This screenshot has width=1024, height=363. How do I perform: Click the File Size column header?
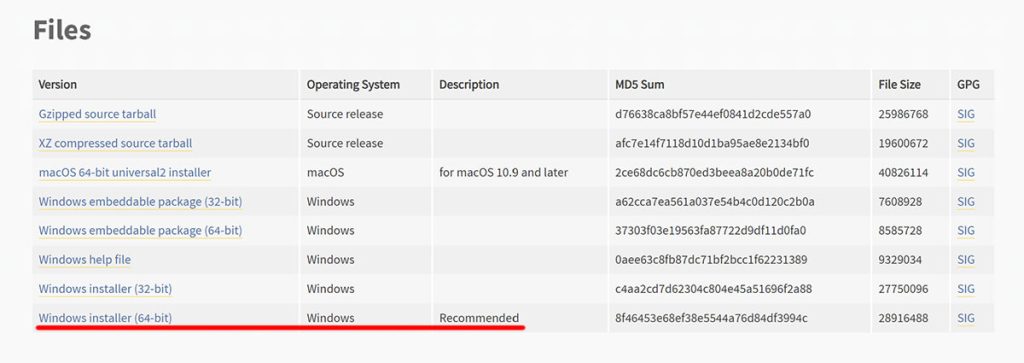pyautogui.click(x=899, y=85)
